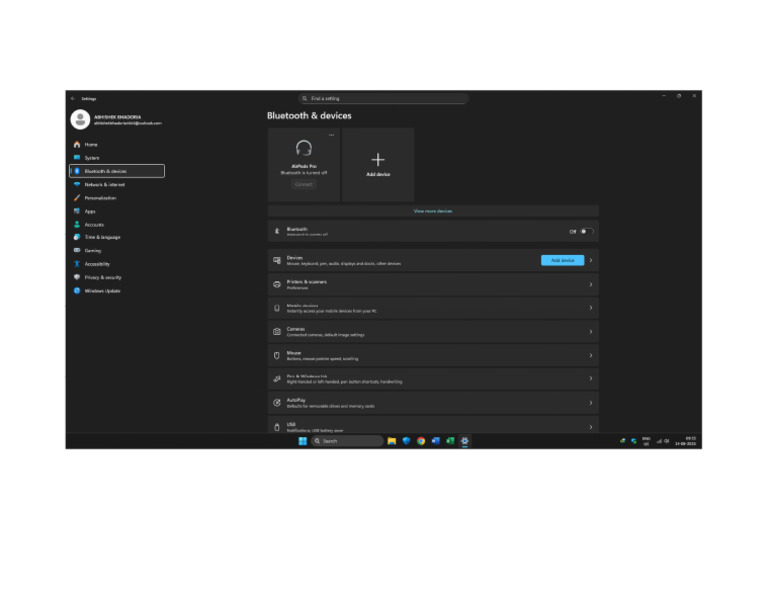Click the Settings gear in taskbar

[x=465, y=441]
